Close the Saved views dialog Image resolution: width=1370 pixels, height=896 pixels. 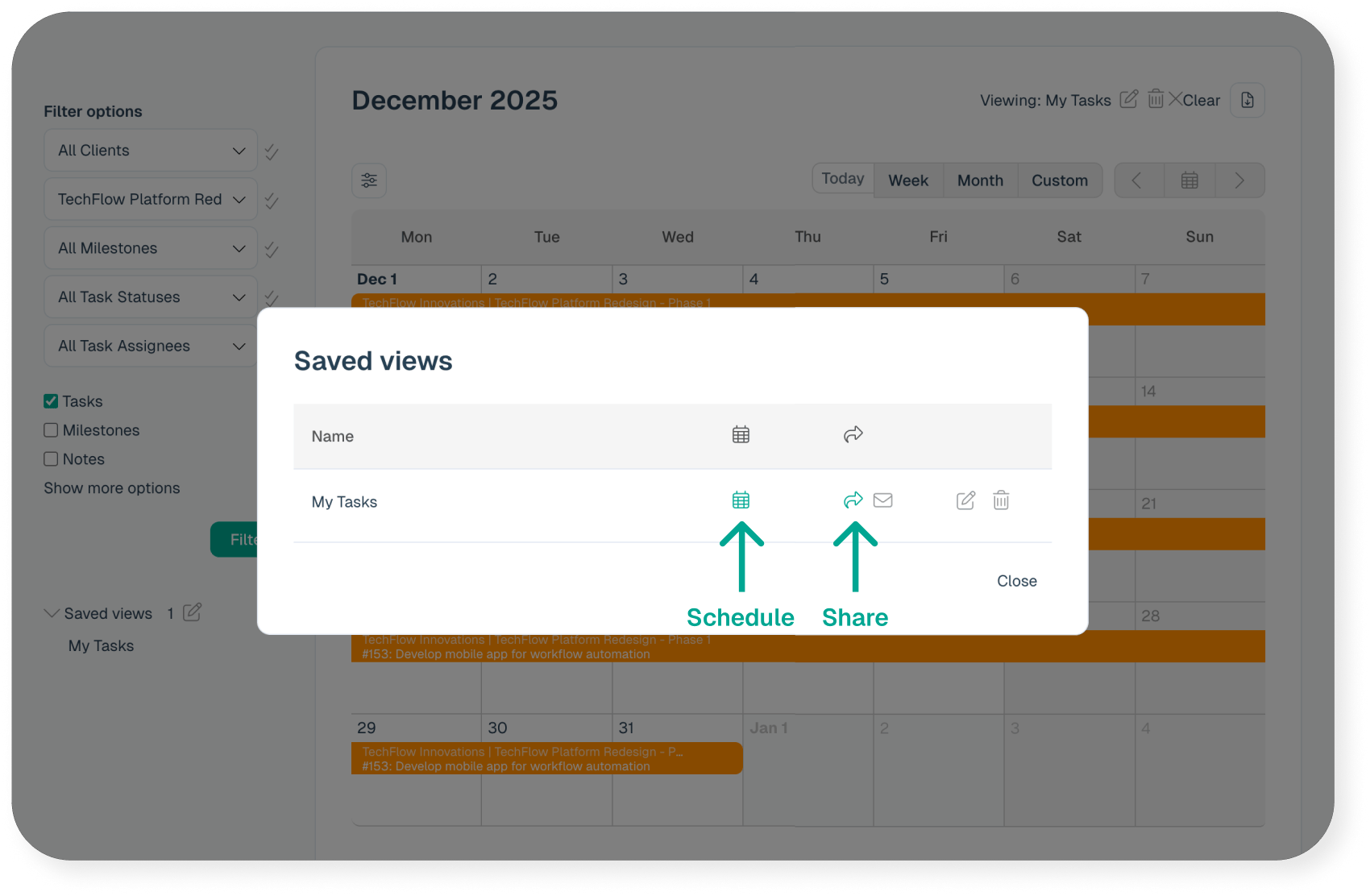point(1016,581)
